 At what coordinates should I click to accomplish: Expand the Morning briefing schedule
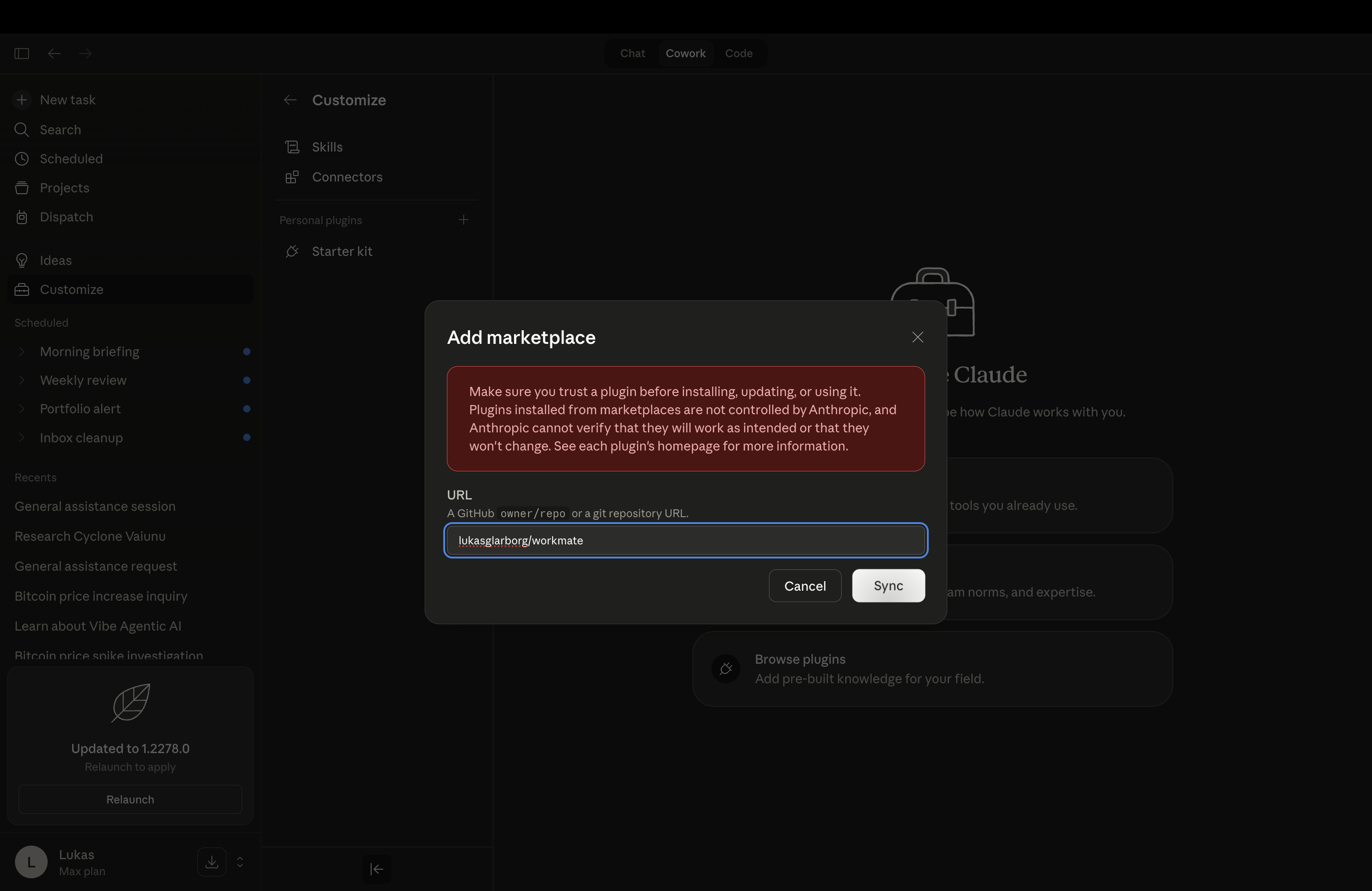click(22, 352)
